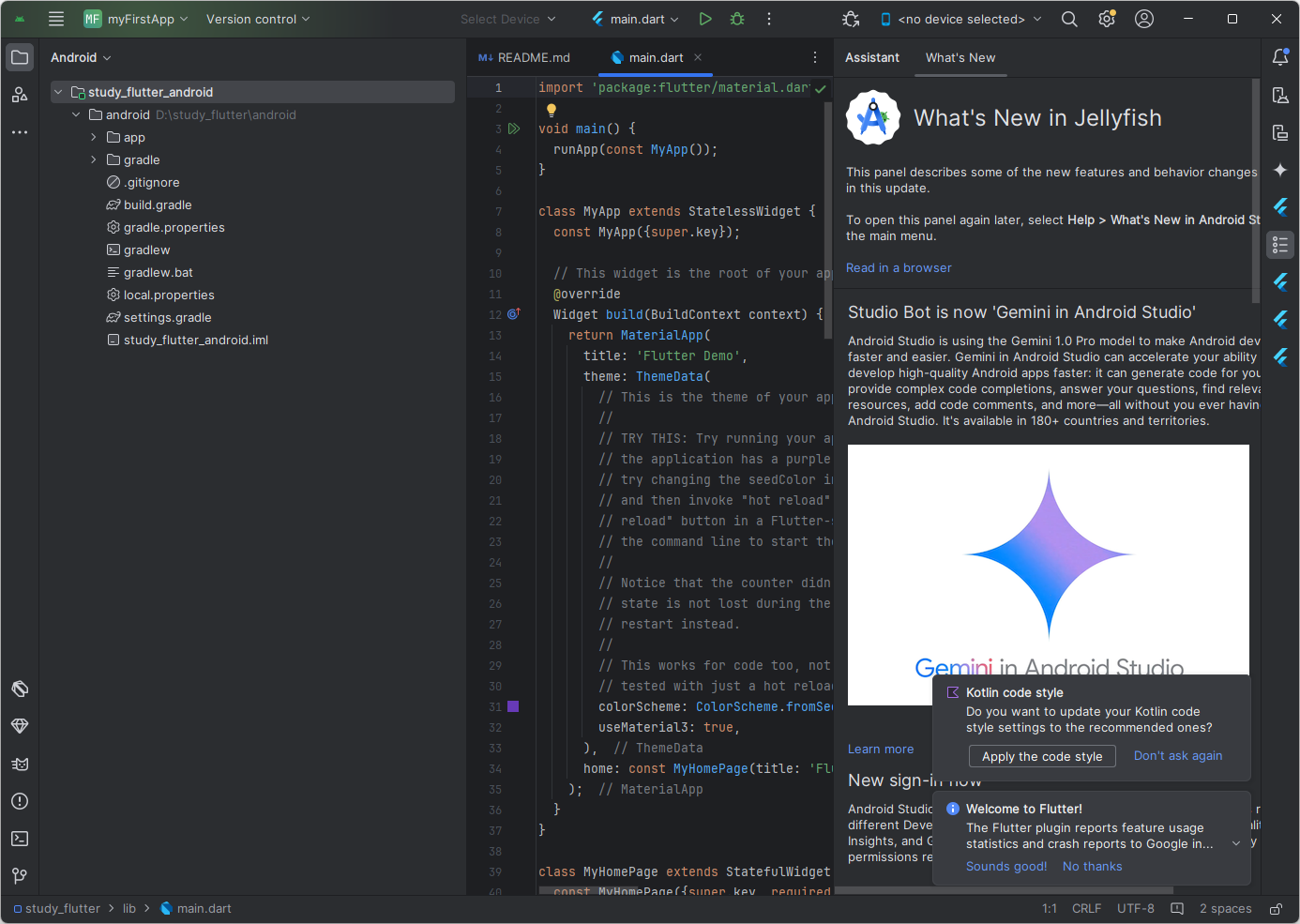The image size is (1300, 924).
Task: Click the read-only lock icon in status bar
Action: pos(1277,909)
